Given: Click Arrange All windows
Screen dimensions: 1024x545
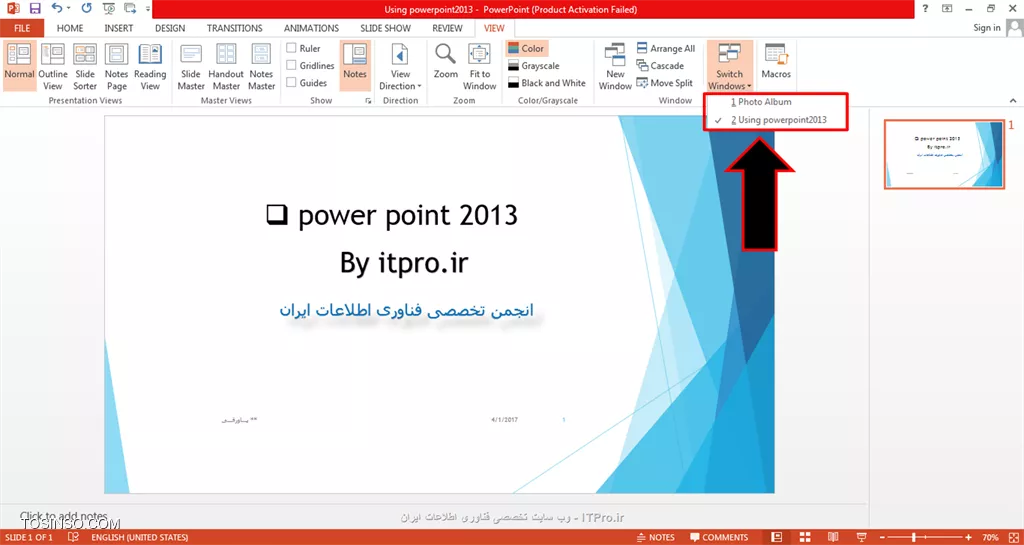Looking at the screenshot, I should (665, 48).
